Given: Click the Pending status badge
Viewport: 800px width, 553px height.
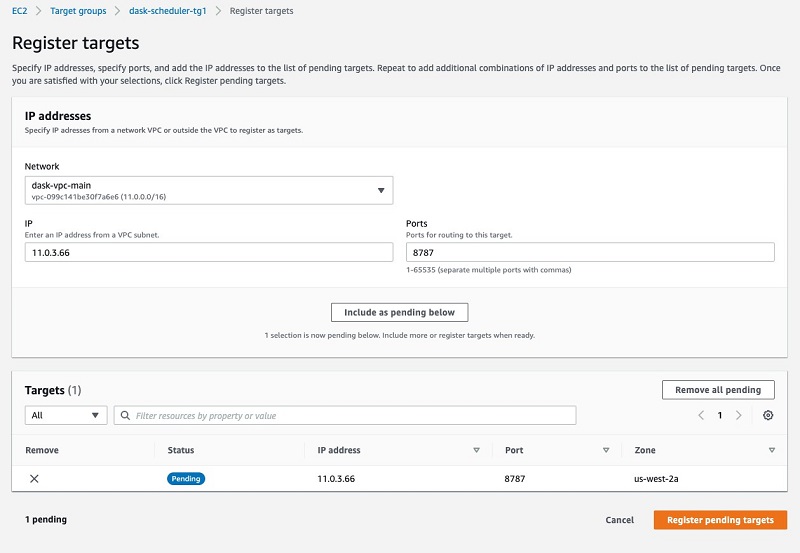Looking at the screenshot, I should pos(186,479).
